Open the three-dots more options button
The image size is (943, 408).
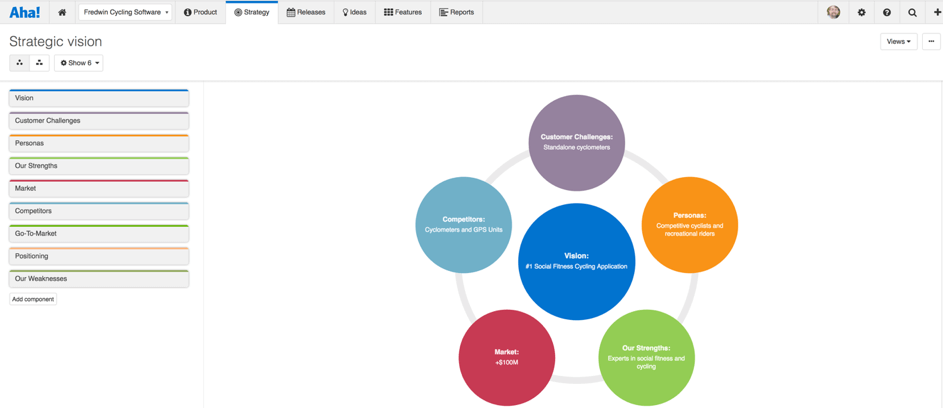point(931,42)
